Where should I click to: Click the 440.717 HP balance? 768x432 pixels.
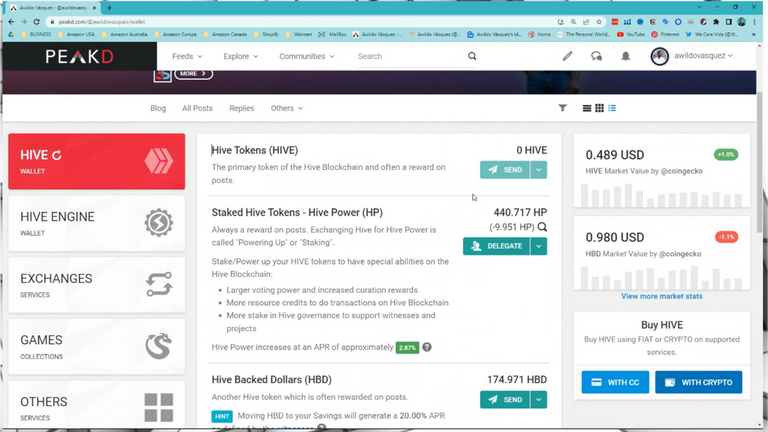pyautogui.click(x=520, y=213)
